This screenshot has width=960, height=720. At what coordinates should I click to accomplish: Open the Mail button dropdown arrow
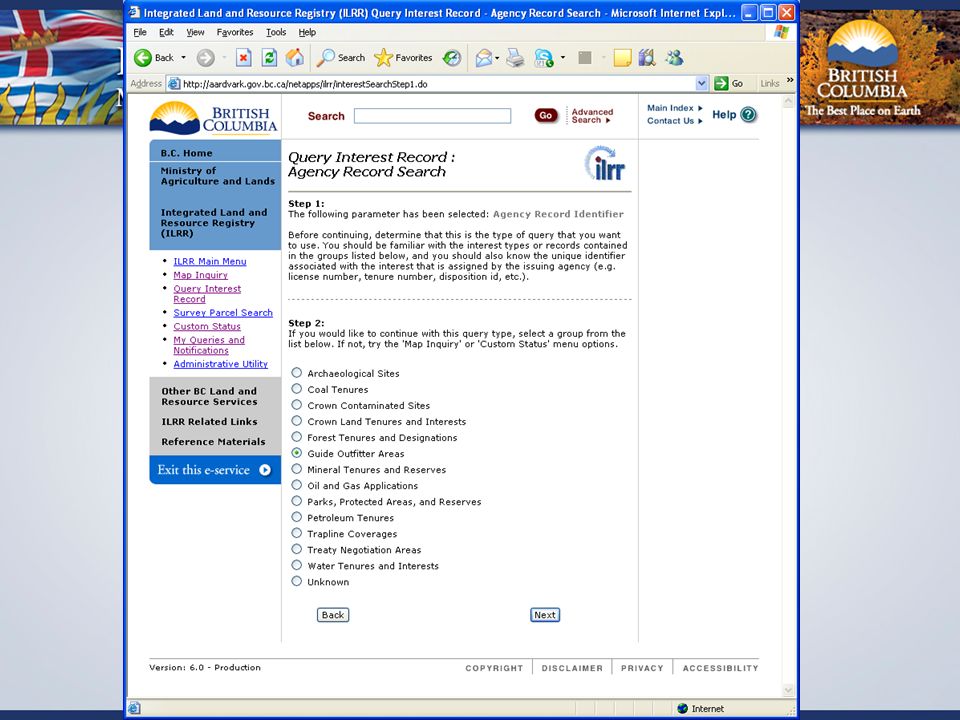point(497,58)
